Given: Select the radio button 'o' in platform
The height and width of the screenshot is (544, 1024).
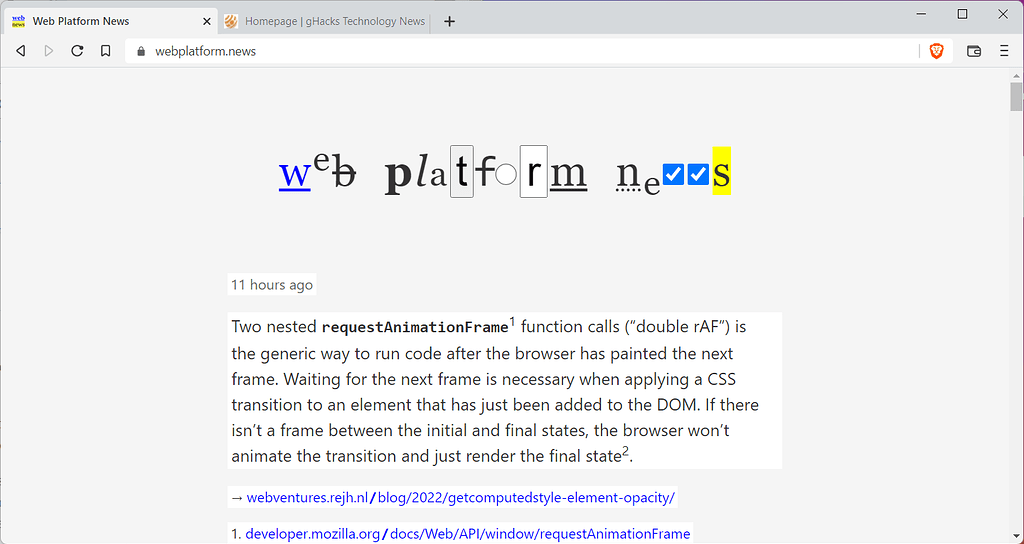Looking at the screenshot, I should point(506,174).
